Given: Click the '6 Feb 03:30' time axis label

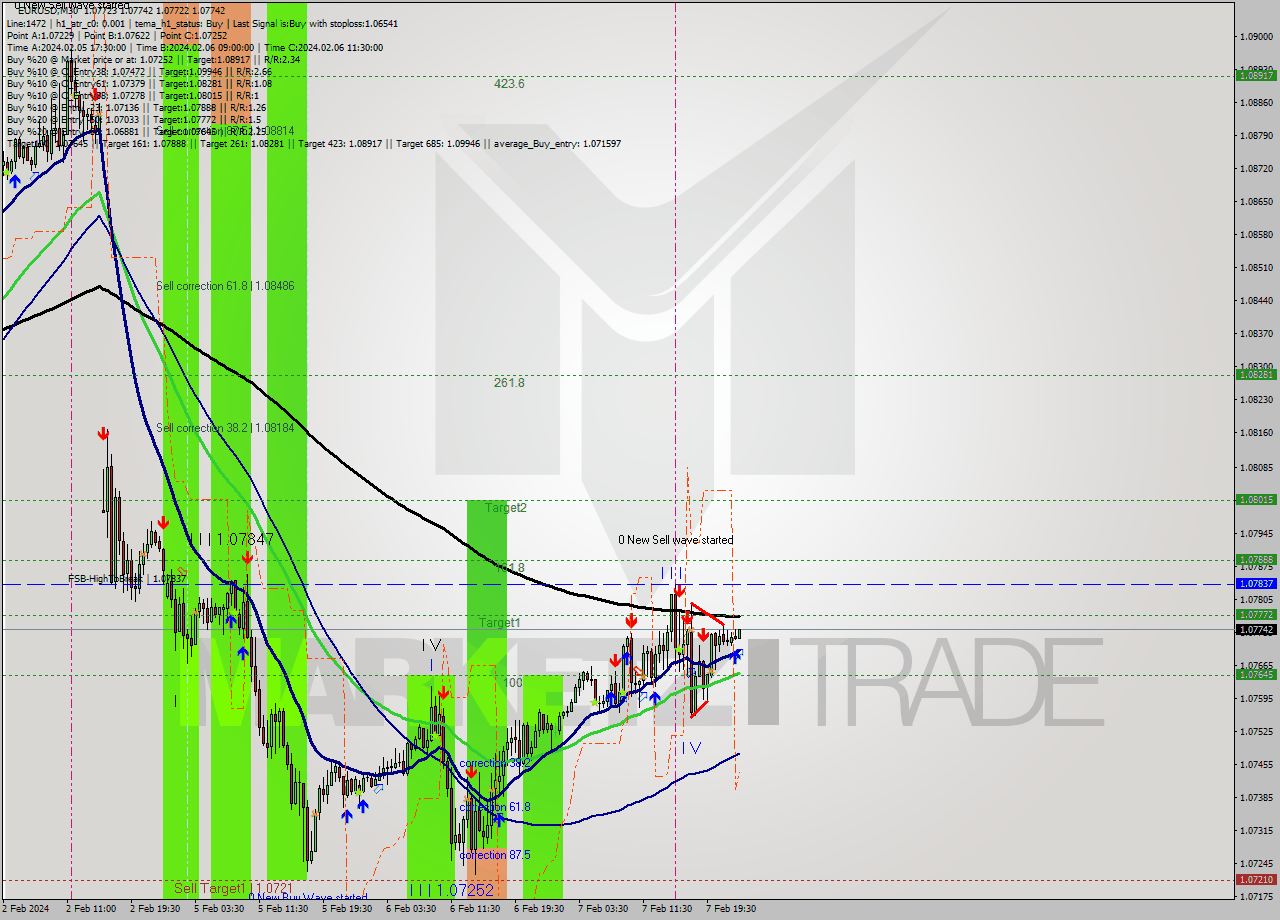Looking at the screenshot, I should click(x=411, y=909).
